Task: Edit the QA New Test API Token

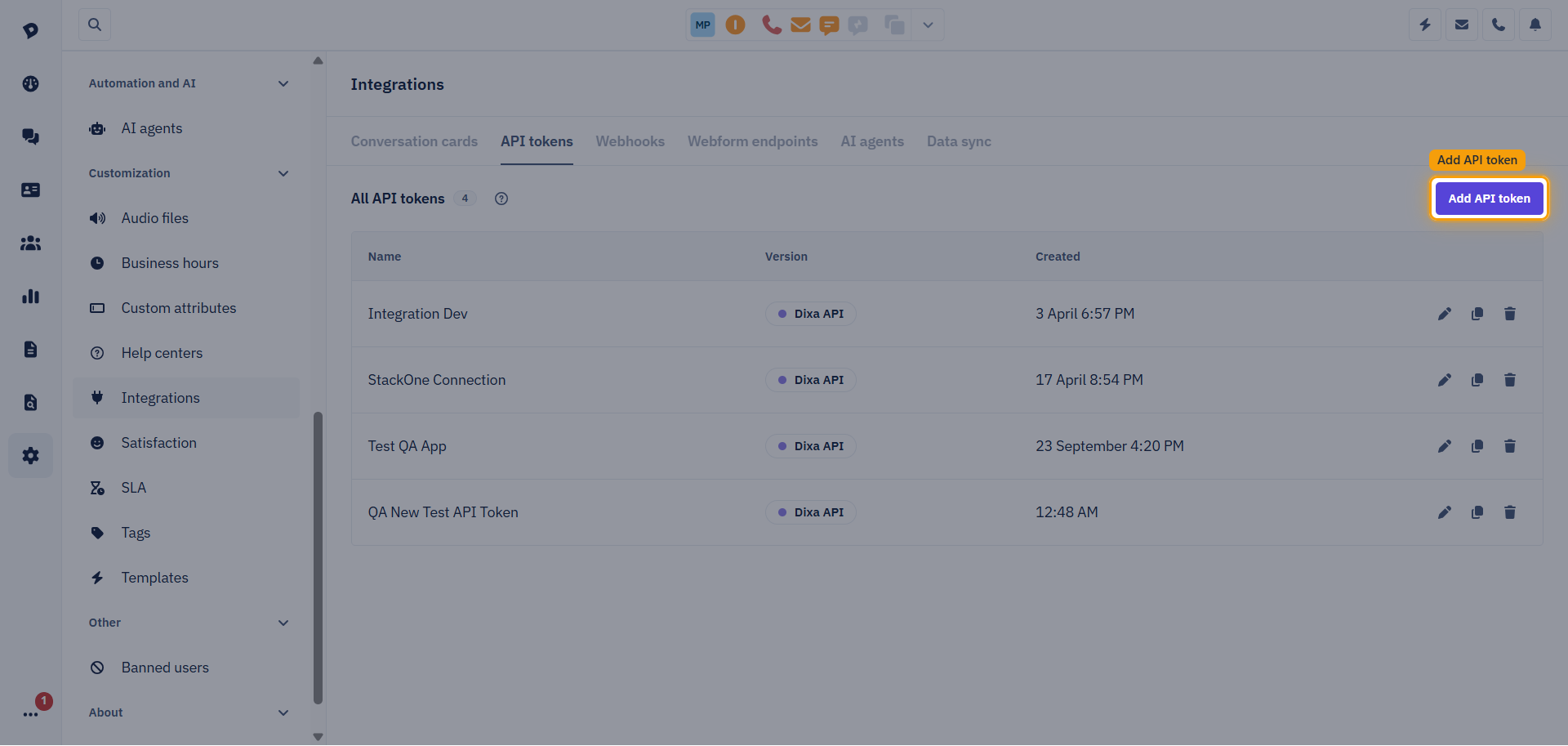Action: point(1445,512)
